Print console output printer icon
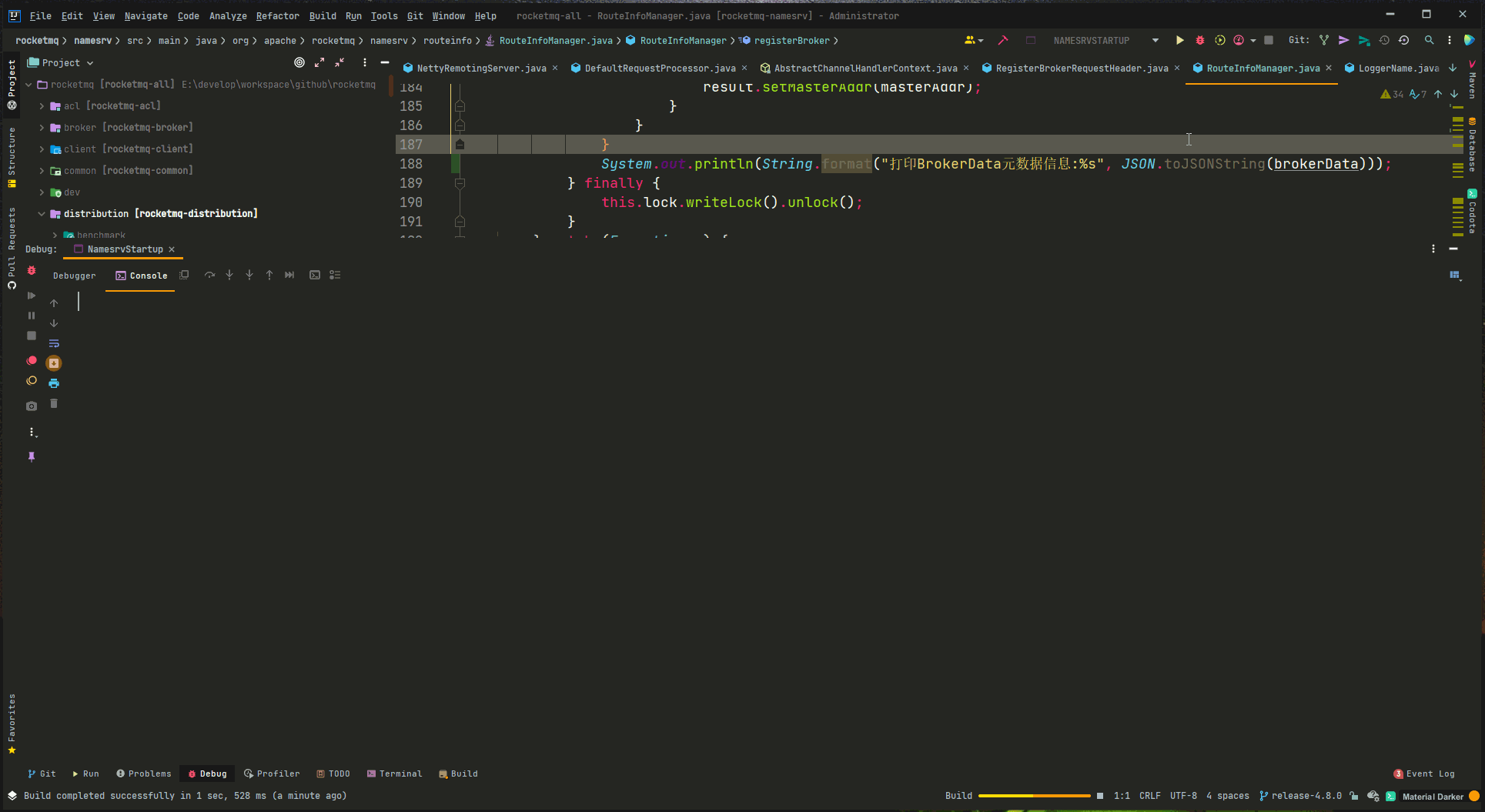 (x=54, y=383)
